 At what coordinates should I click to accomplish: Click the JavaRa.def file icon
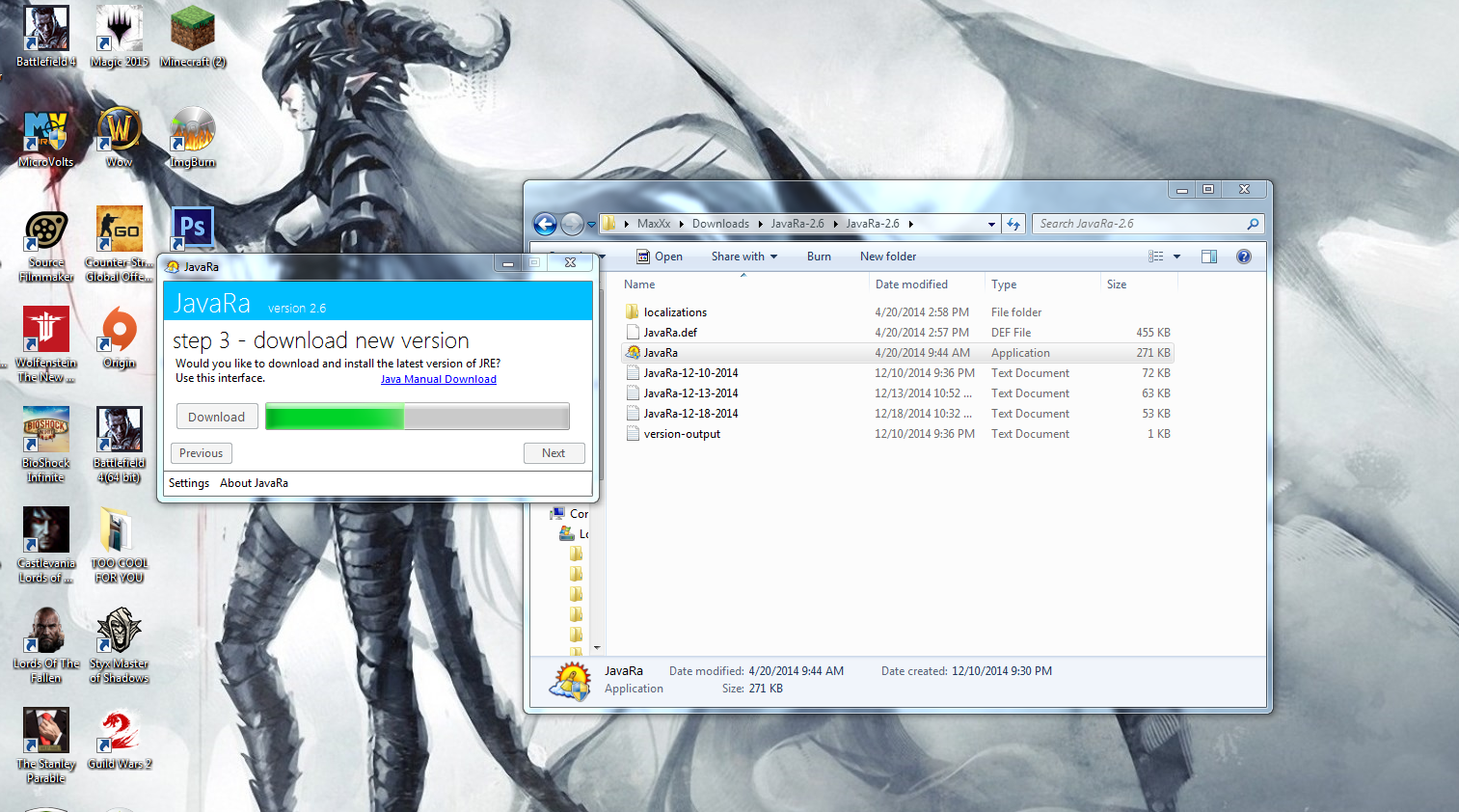pos(633,333)
